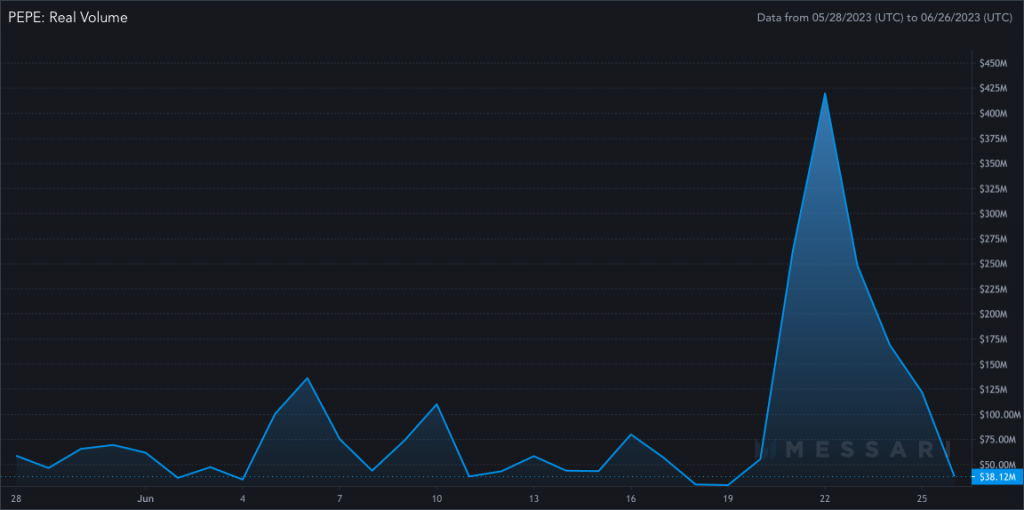
Task: Click the $275M y-axis label
Action: tap(993, 239)
